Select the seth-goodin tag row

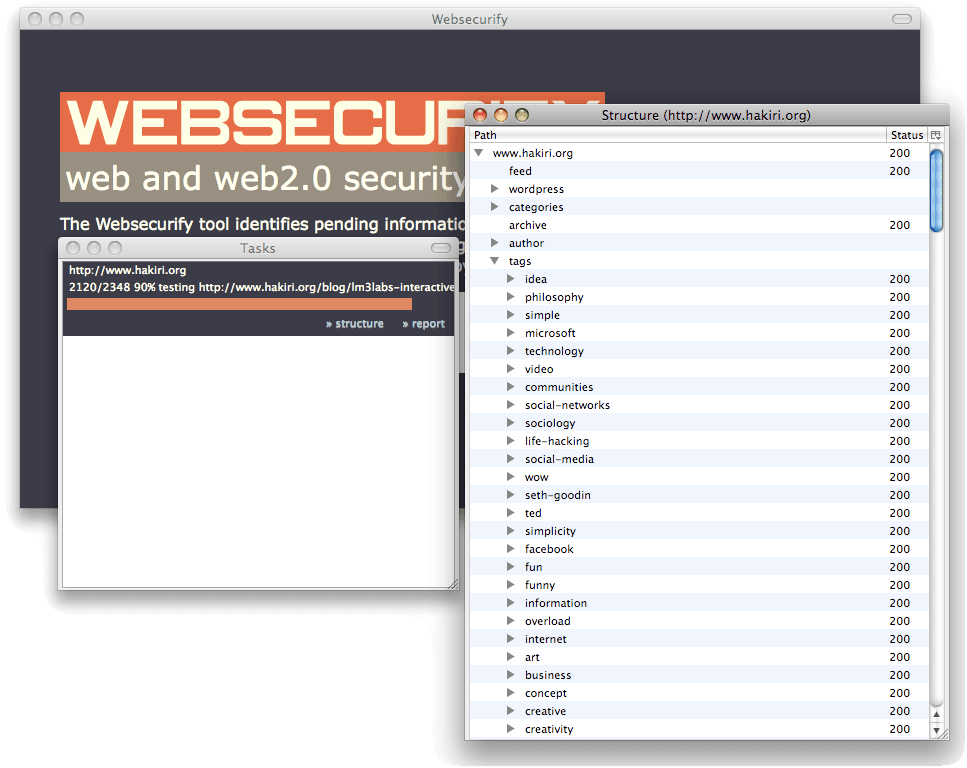point(699,495)
